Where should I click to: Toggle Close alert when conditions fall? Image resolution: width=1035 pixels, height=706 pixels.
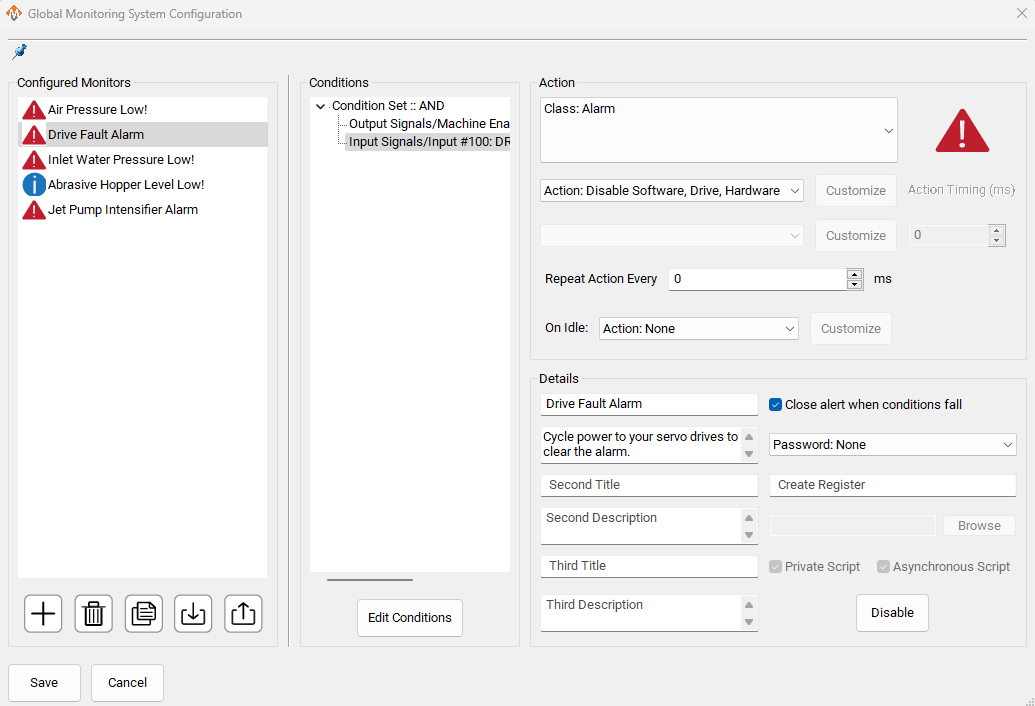coord(775,404)
